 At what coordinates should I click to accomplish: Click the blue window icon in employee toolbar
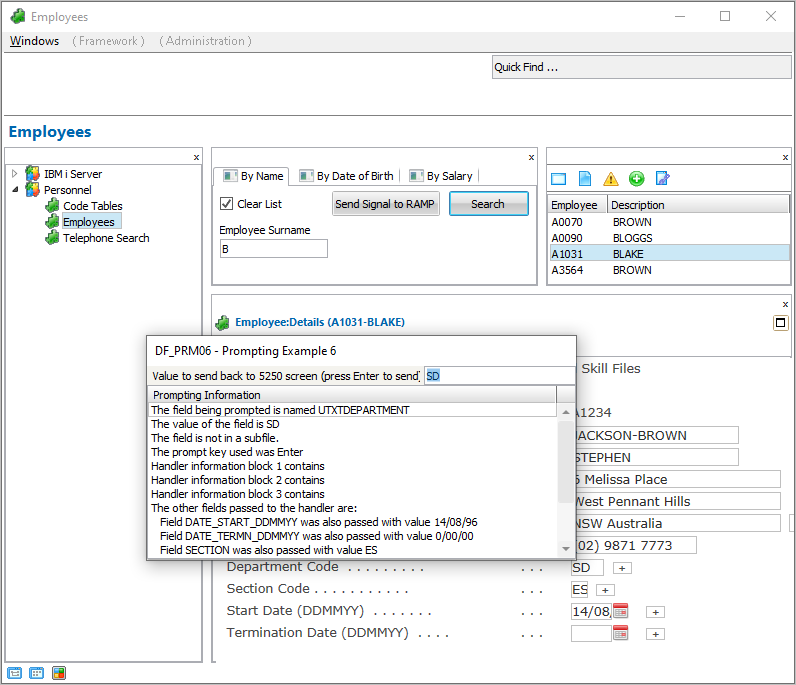tap(559, 179)
